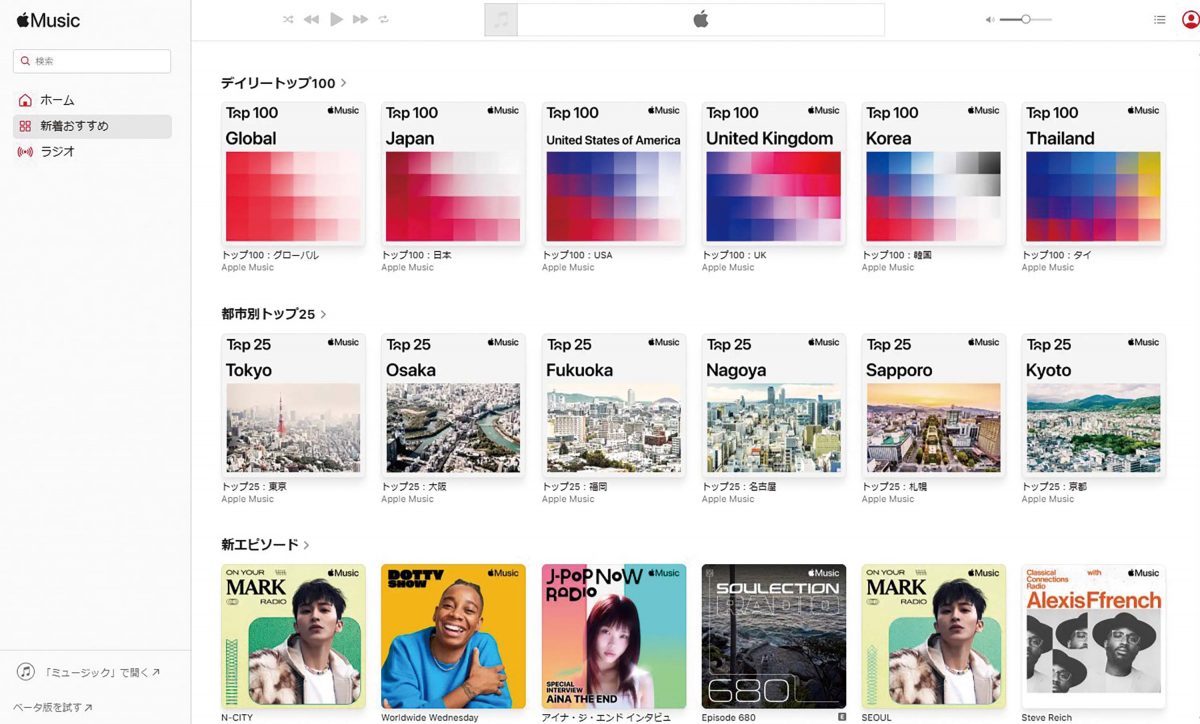
Task: Expand the デイリートップ100 section
Action: [284, 83]
